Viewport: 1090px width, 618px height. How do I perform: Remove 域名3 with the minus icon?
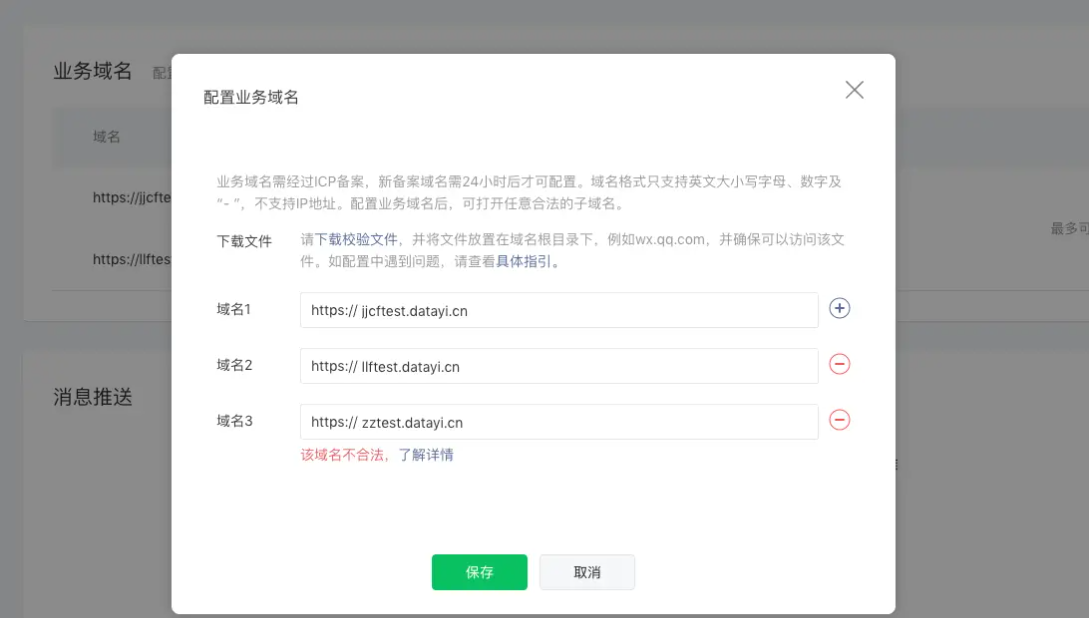tap(840, 420)
